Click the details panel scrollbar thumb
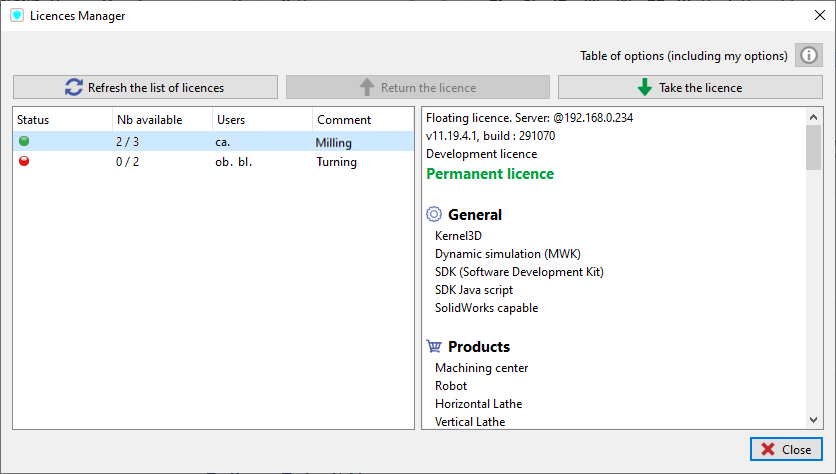Screen dimensions: 836x474 tap(813, 148)
